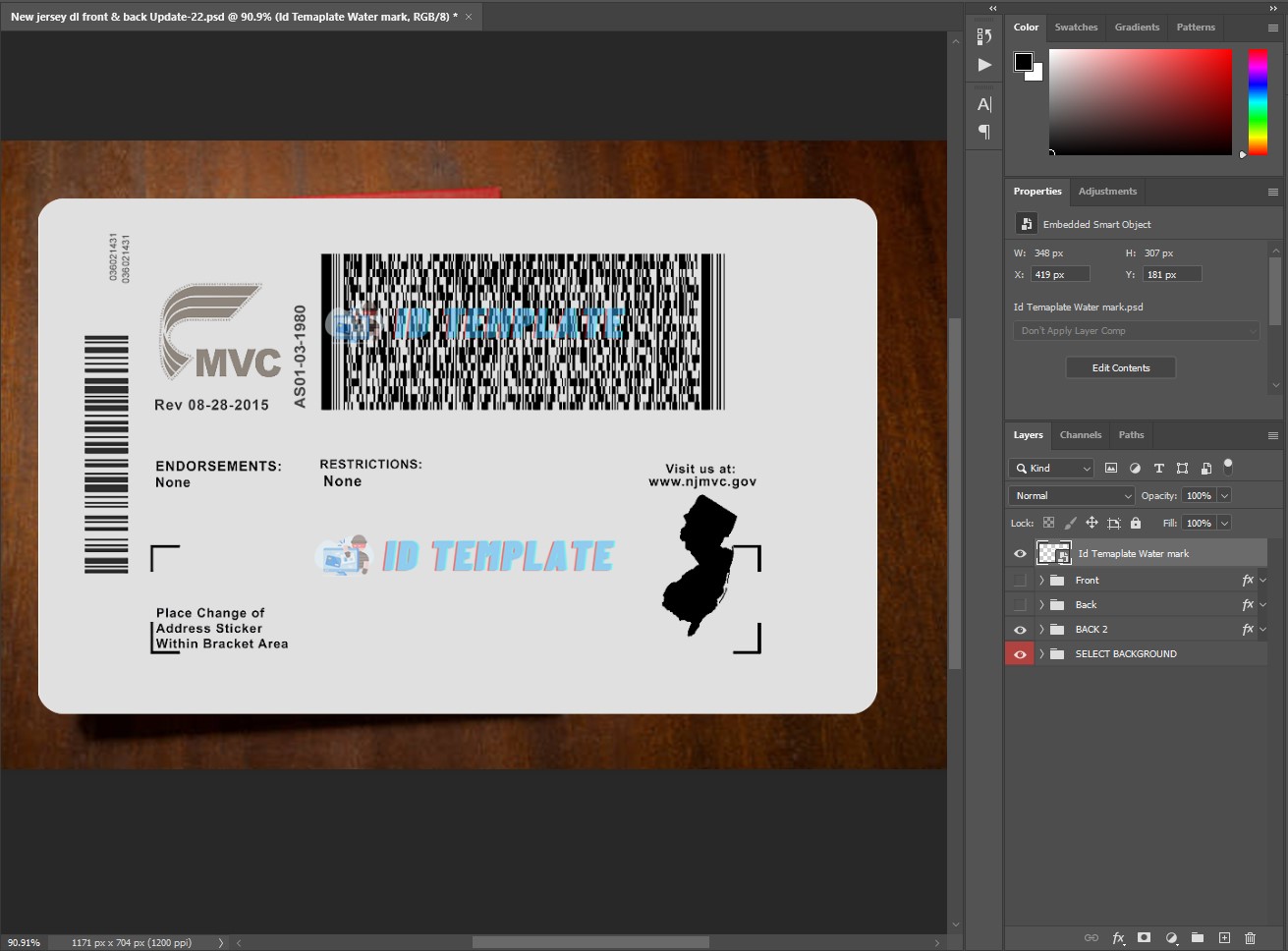1288x951 pixels.
Task: Expand the SELECT BACKGROUND group
Action: click(1041, 654)
